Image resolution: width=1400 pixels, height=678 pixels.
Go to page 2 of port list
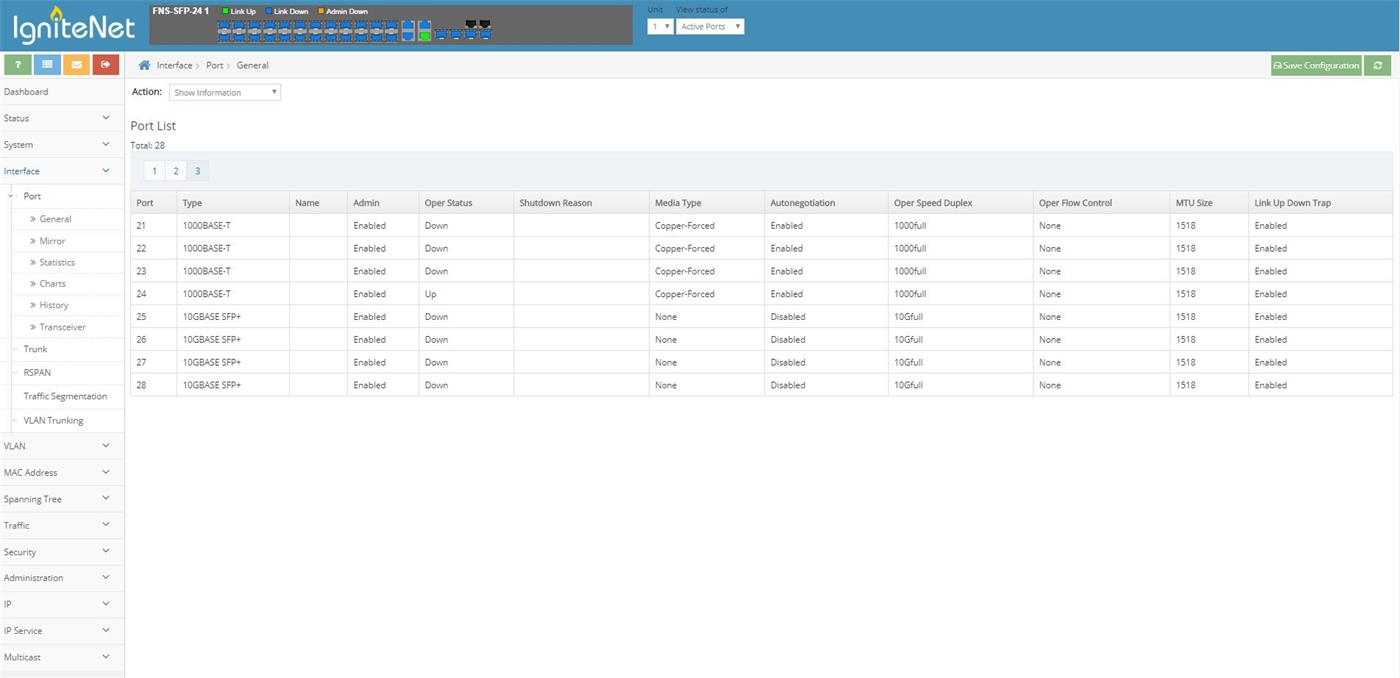(176, 171)
